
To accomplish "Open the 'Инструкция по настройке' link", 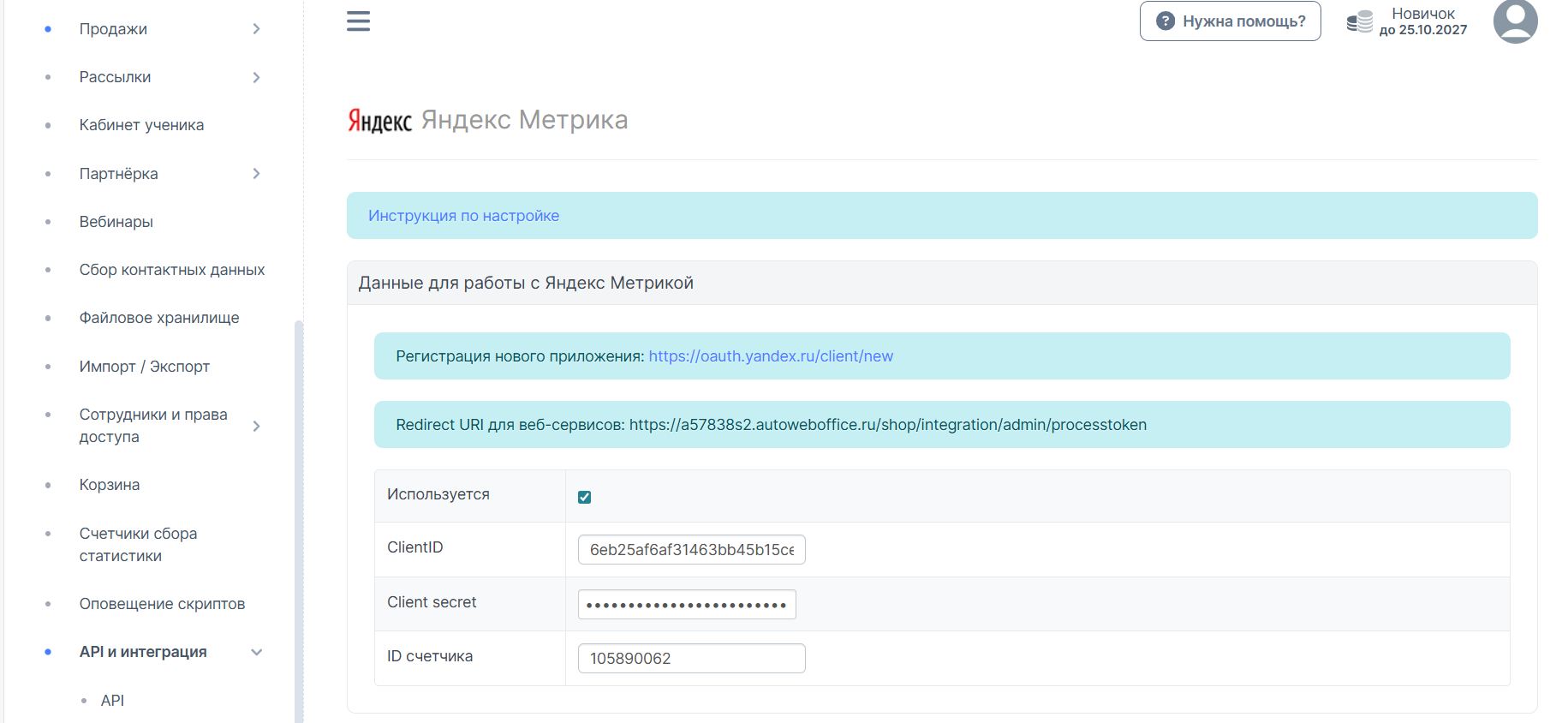I will pos(463,216).
